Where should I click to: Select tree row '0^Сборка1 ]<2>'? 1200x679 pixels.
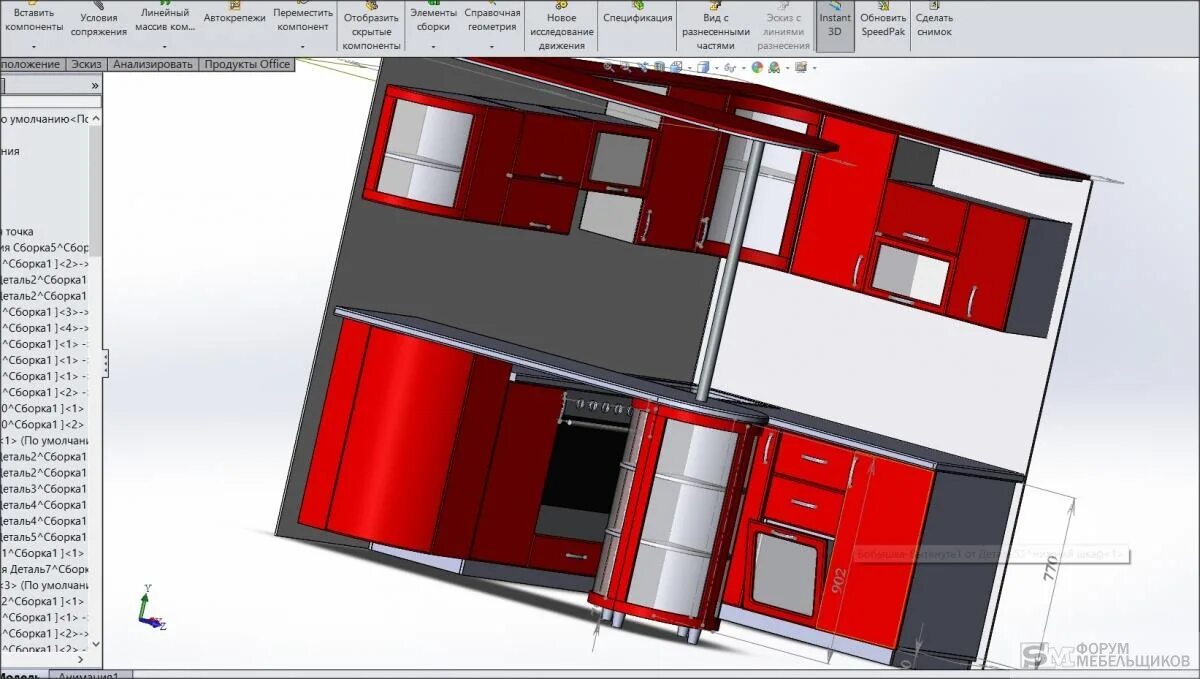(x=43, y=424)
